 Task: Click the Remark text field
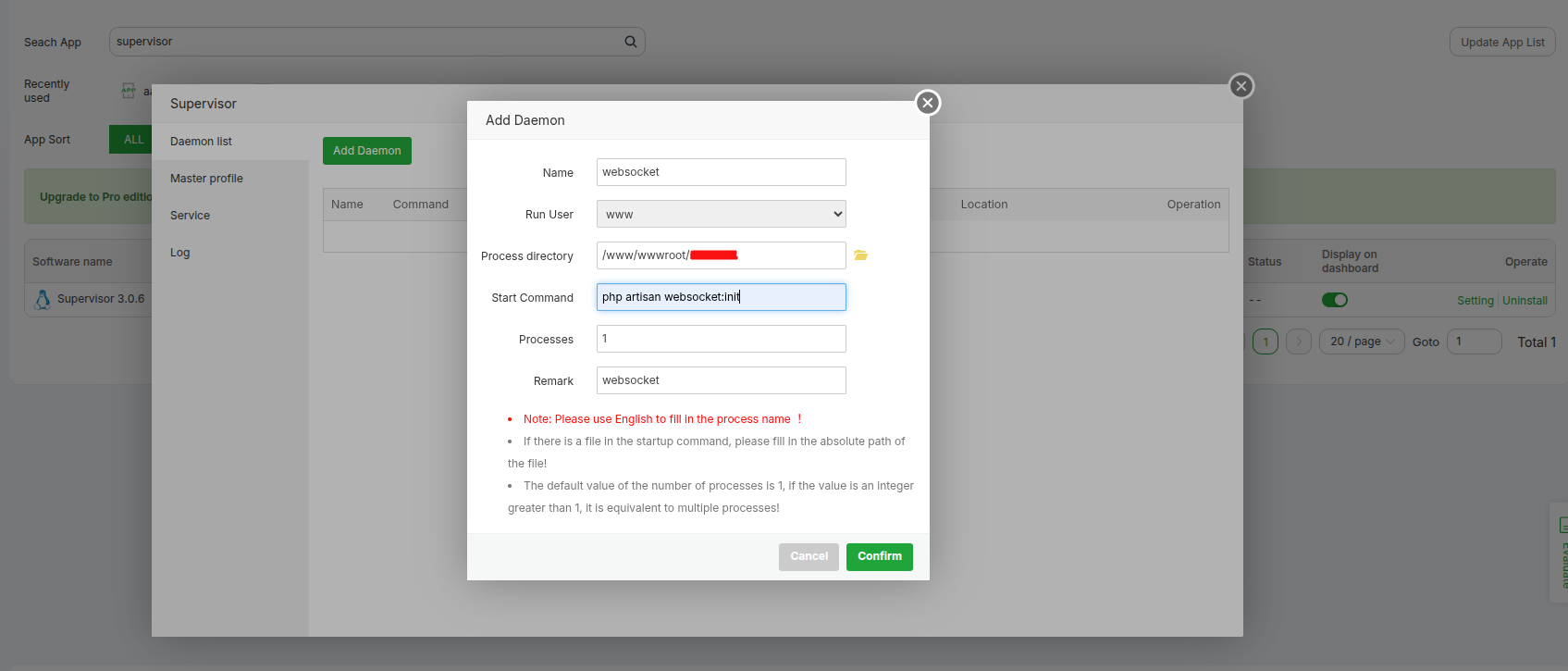[x=721, y=380]
